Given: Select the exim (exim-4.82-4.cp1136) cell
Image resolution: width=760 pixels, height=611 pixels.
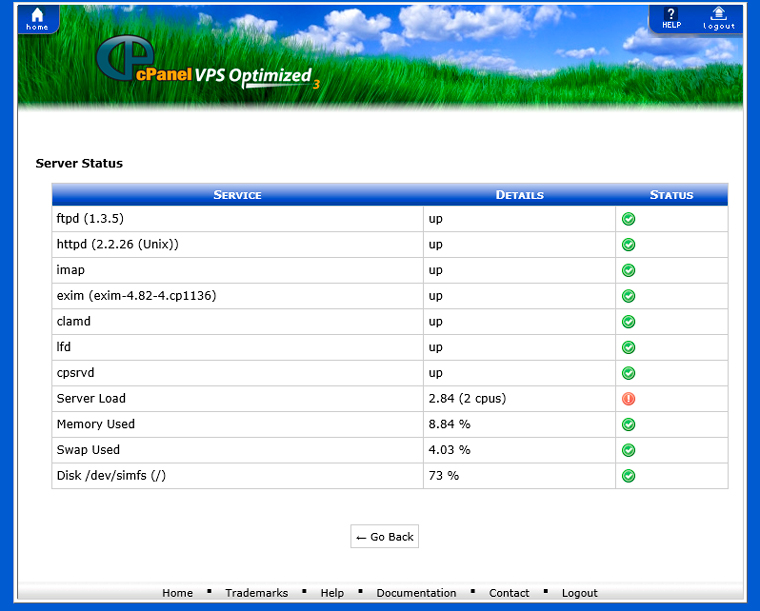Looking at the screenshot, I should [238, 296].
